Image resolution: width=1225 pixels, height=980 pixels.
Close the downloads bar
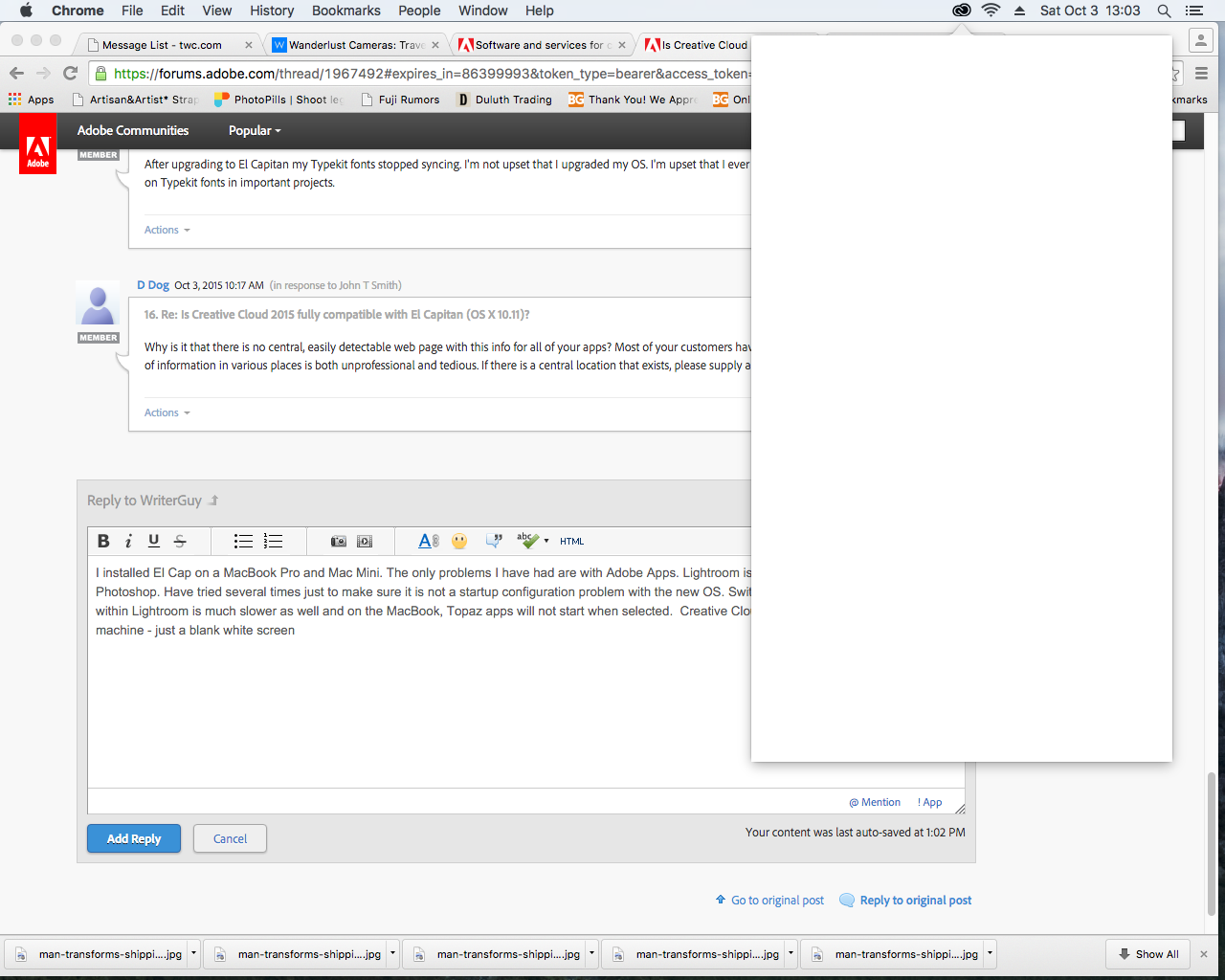pyautogui.click(x=1204, y=954)
